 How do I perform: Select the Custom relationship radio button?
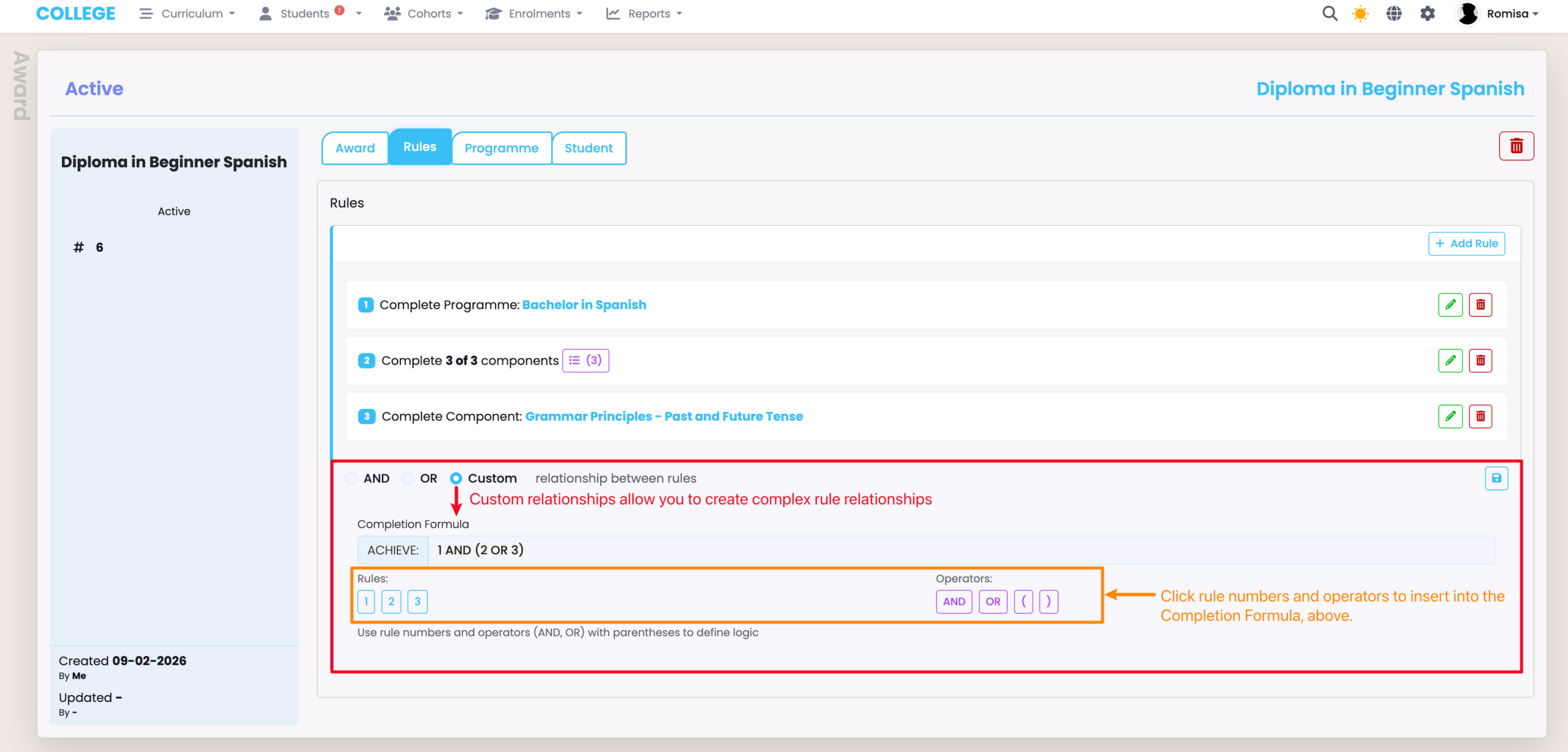(x=456, y=478)
